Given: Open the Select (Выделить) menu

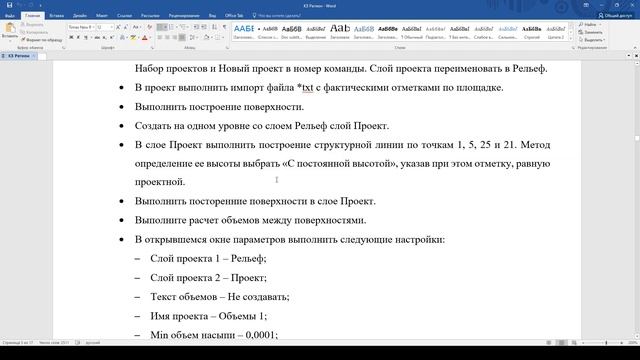Looking at the screenshot, I should [591, 40].
